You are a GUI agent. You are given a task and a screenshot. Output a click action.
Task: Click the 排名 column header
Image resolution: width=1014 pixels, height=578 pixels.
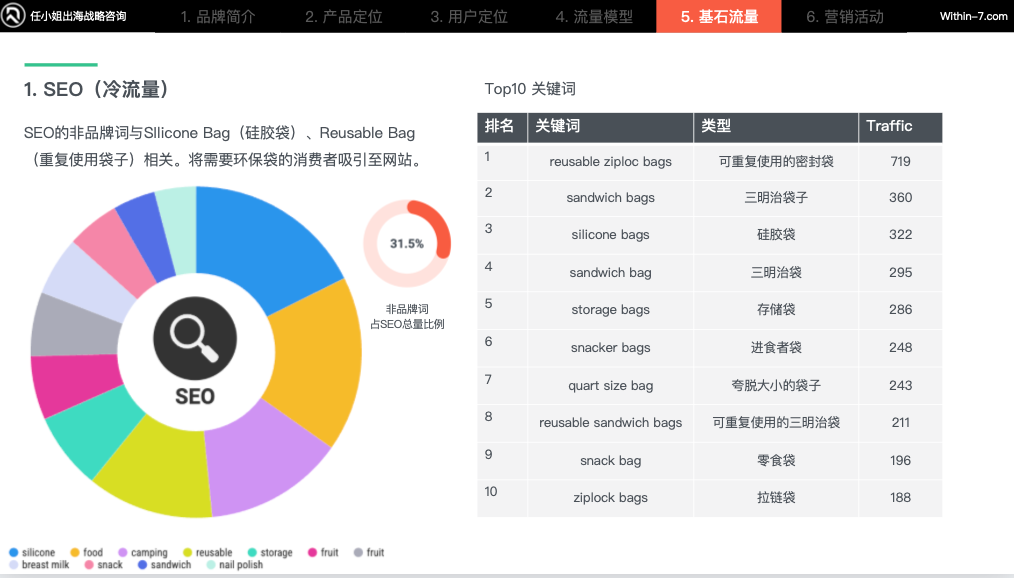[502, 127]
